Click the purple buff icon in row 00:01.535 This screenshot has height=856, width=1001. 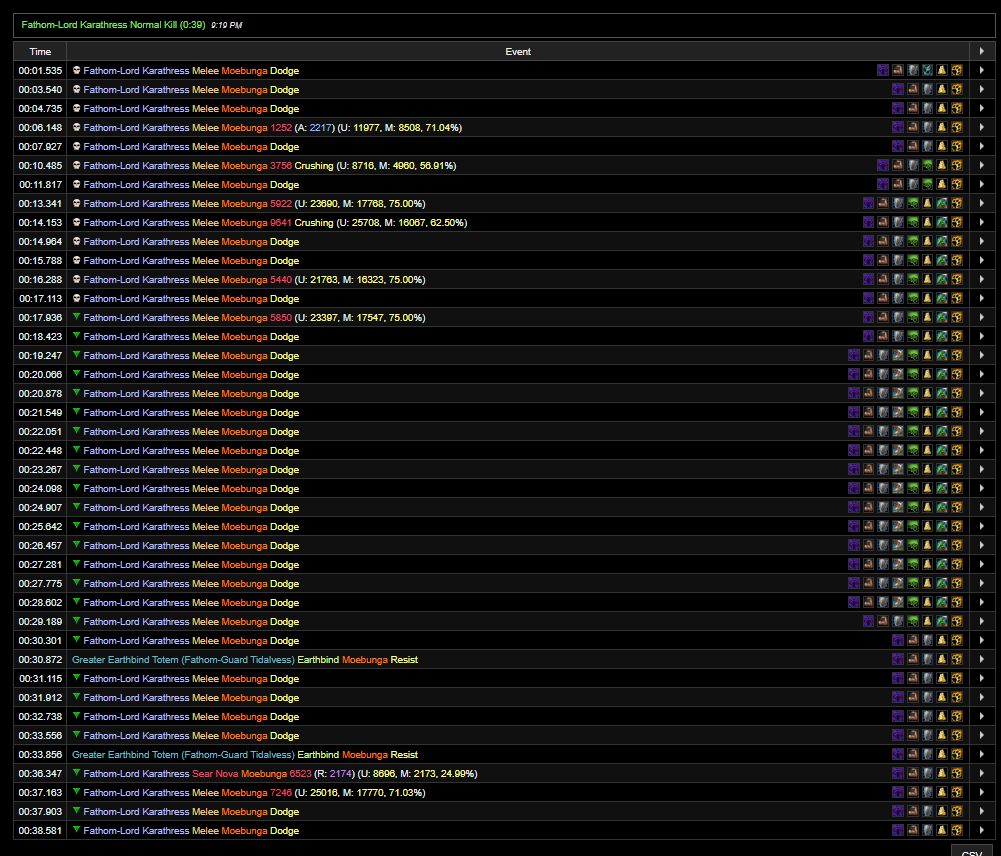pos(883,70)
